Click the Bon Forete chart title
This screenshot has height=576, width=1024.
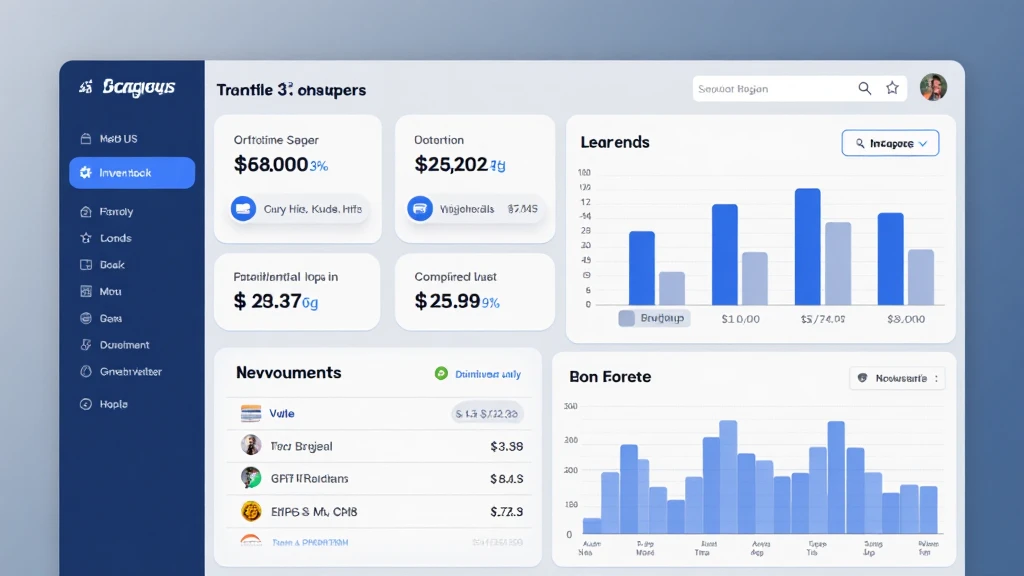coord(610,377)
